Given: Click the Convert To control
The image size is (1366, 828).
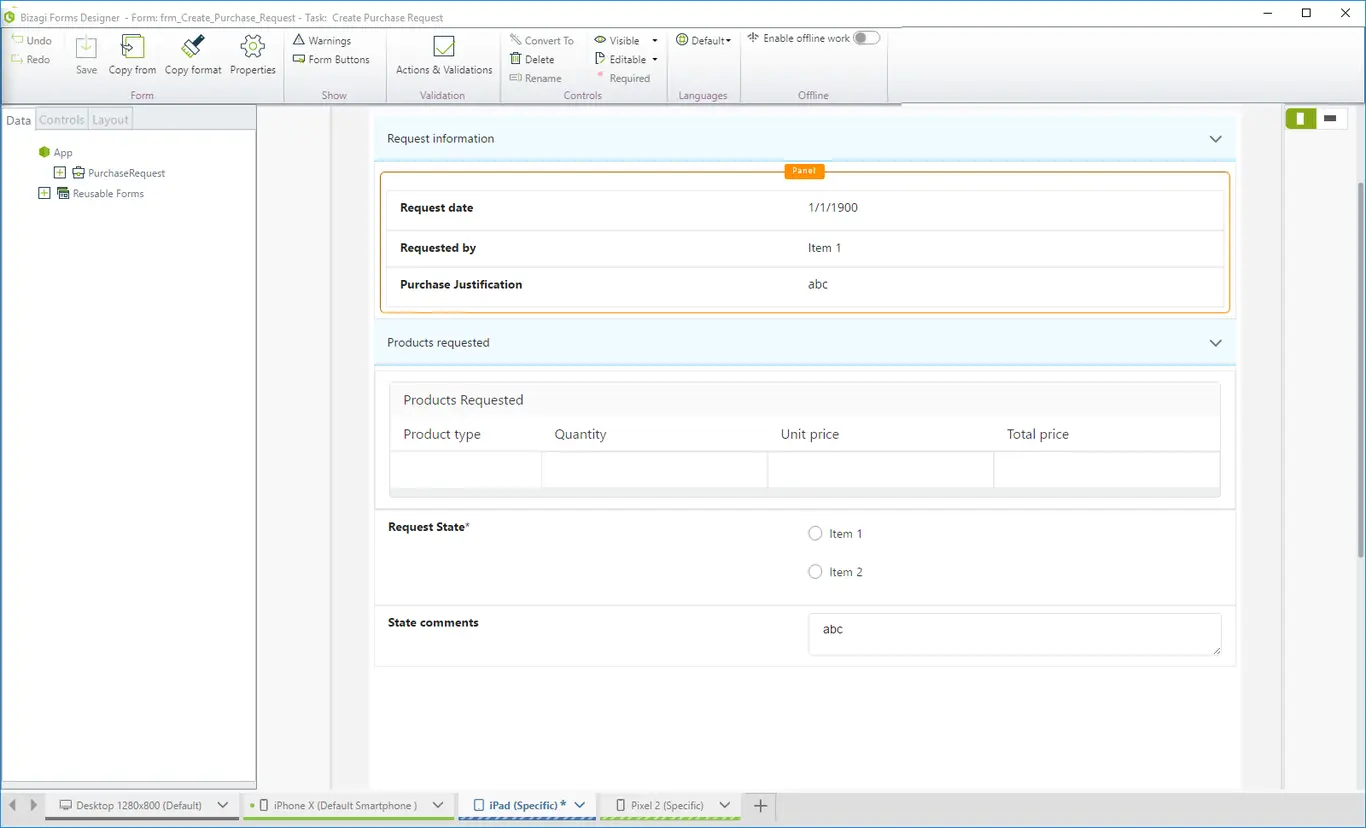Looking at the screenshot, I should pos(542,41).
